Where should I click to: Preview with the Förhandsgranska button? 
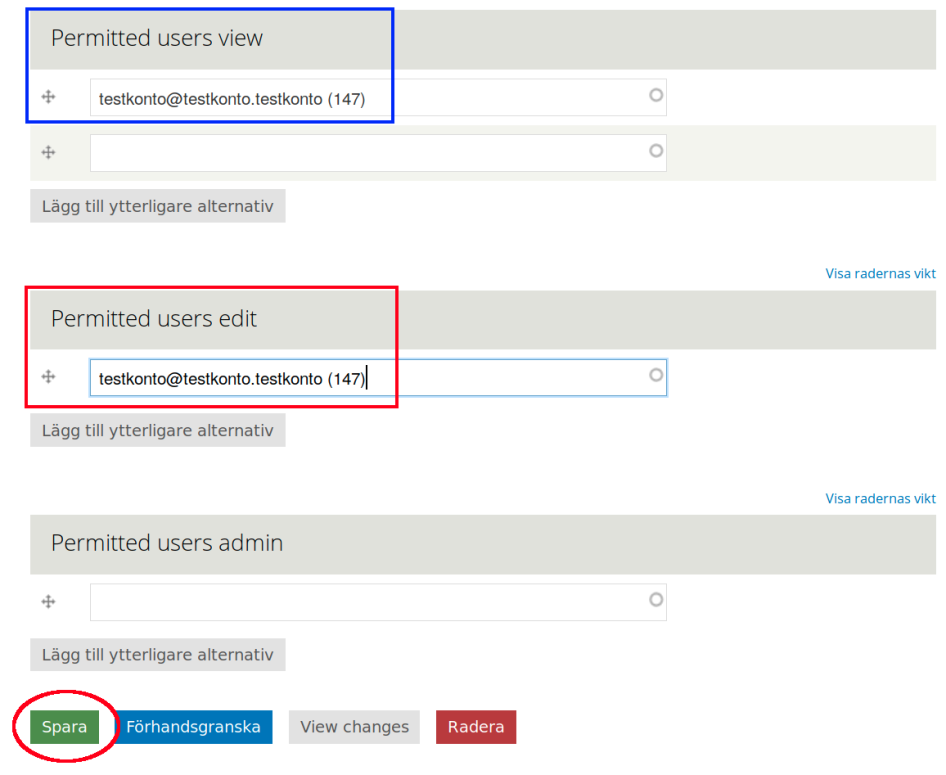[x=193, y=727]
